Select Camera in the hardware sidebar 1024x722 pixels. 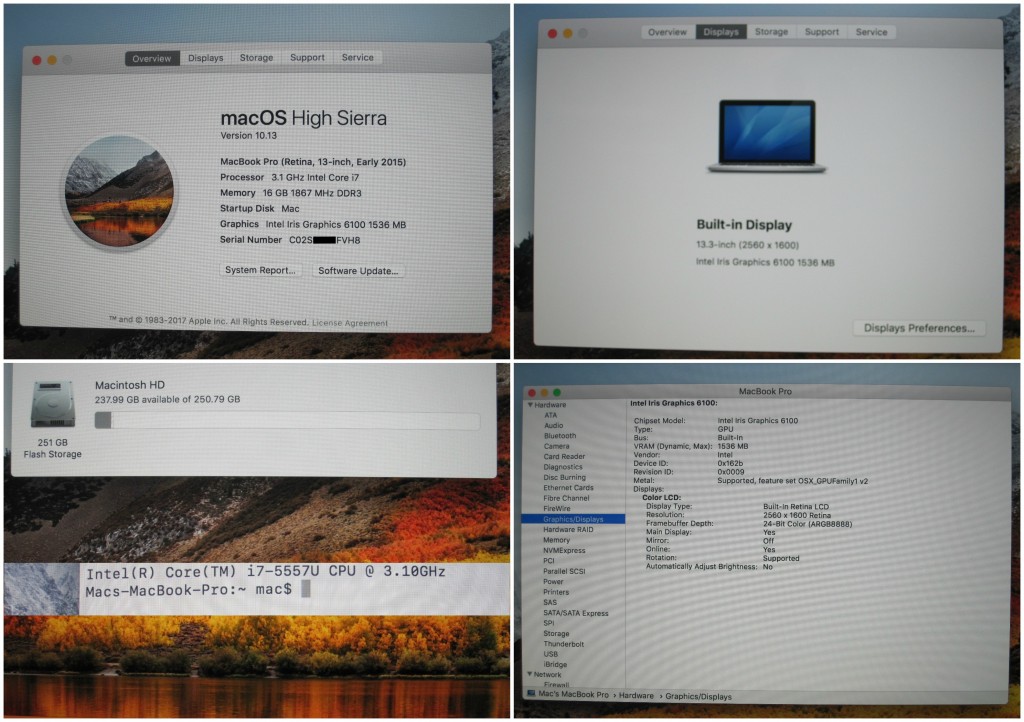pos(556,447)
